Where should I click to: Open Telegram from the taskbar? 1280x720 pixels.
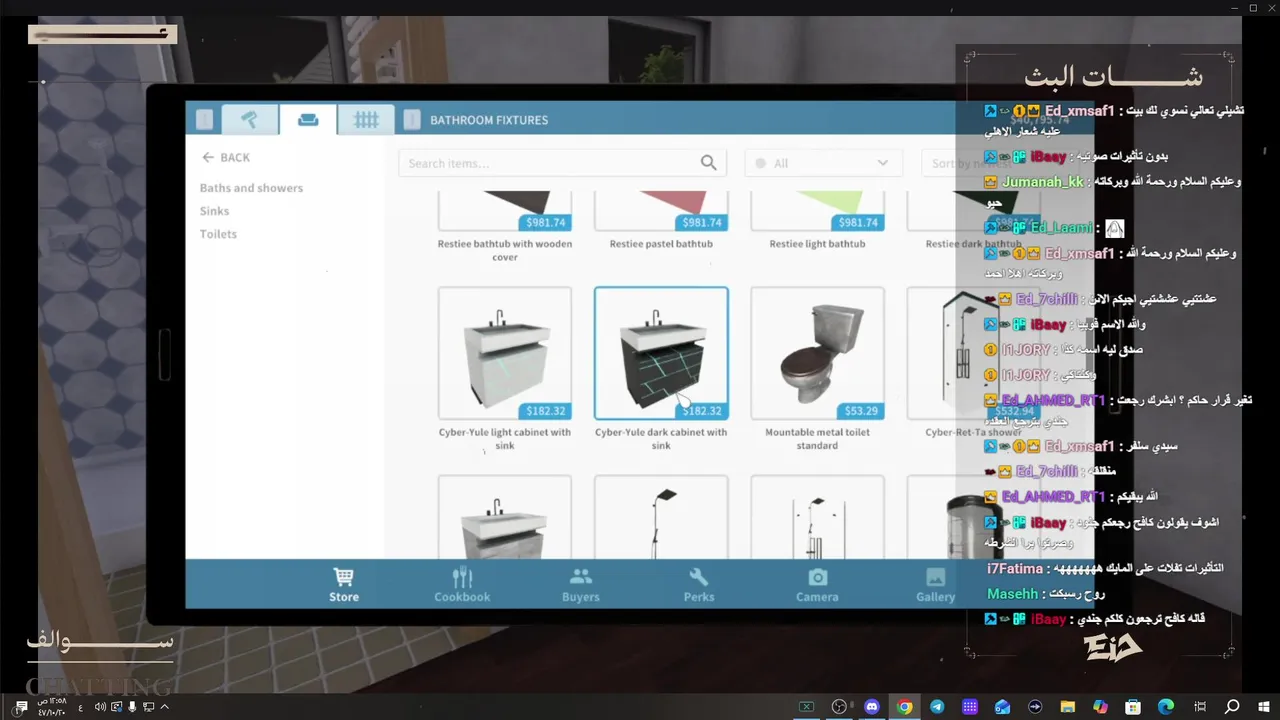(x=937, y=707)
